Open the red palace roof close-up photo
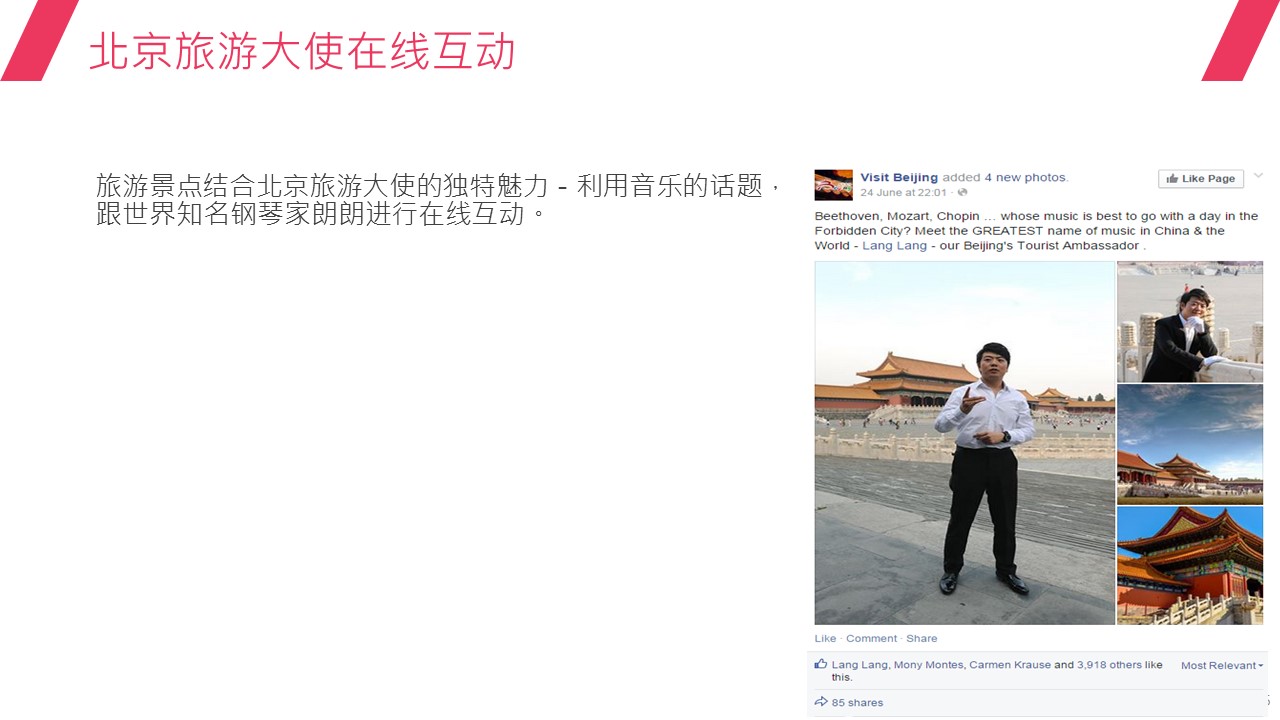Viewport: 1280px width, 720px height. [1190, 565]
